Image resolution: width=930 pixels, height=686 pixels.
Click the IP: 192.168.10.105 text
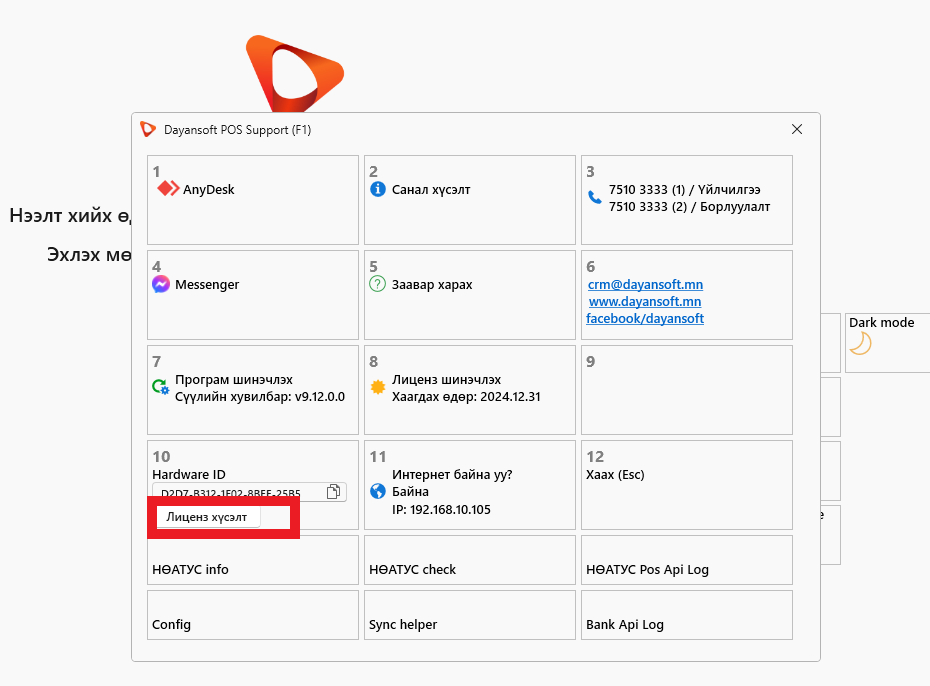(x=441, y=509)
